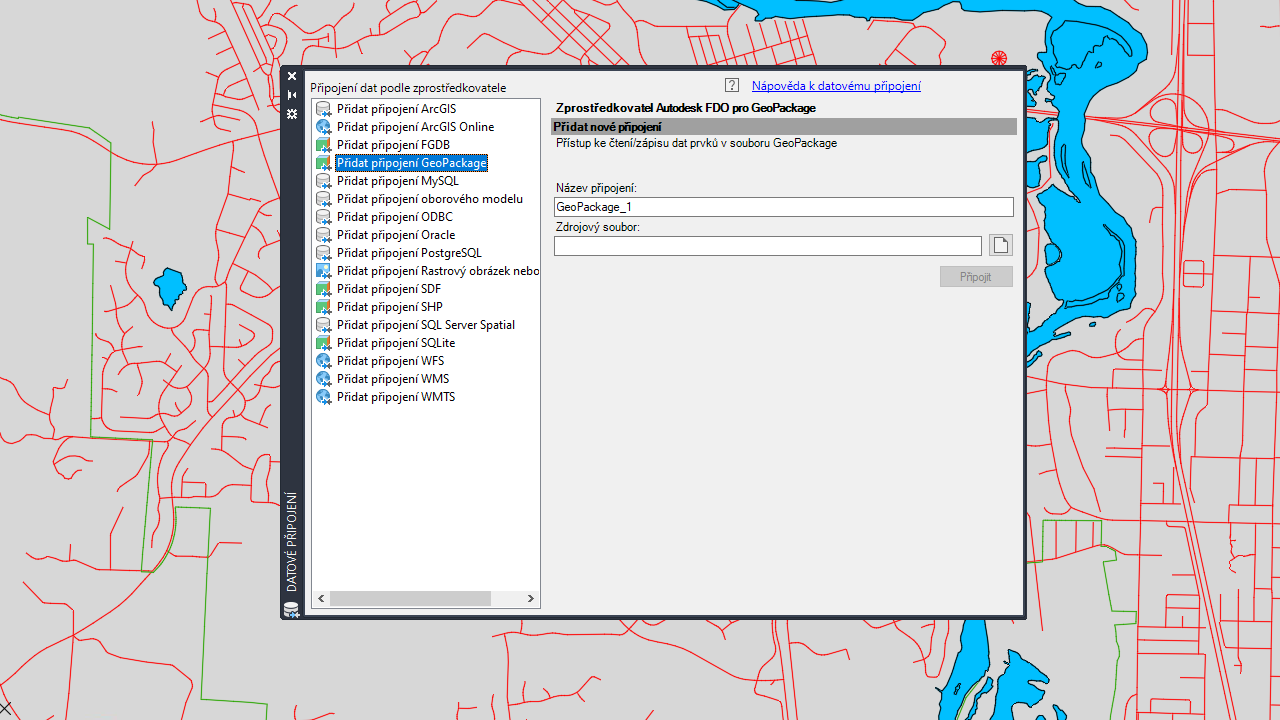
Task: Click the ArcGIS Online globe icon
Action: (323, 127)
